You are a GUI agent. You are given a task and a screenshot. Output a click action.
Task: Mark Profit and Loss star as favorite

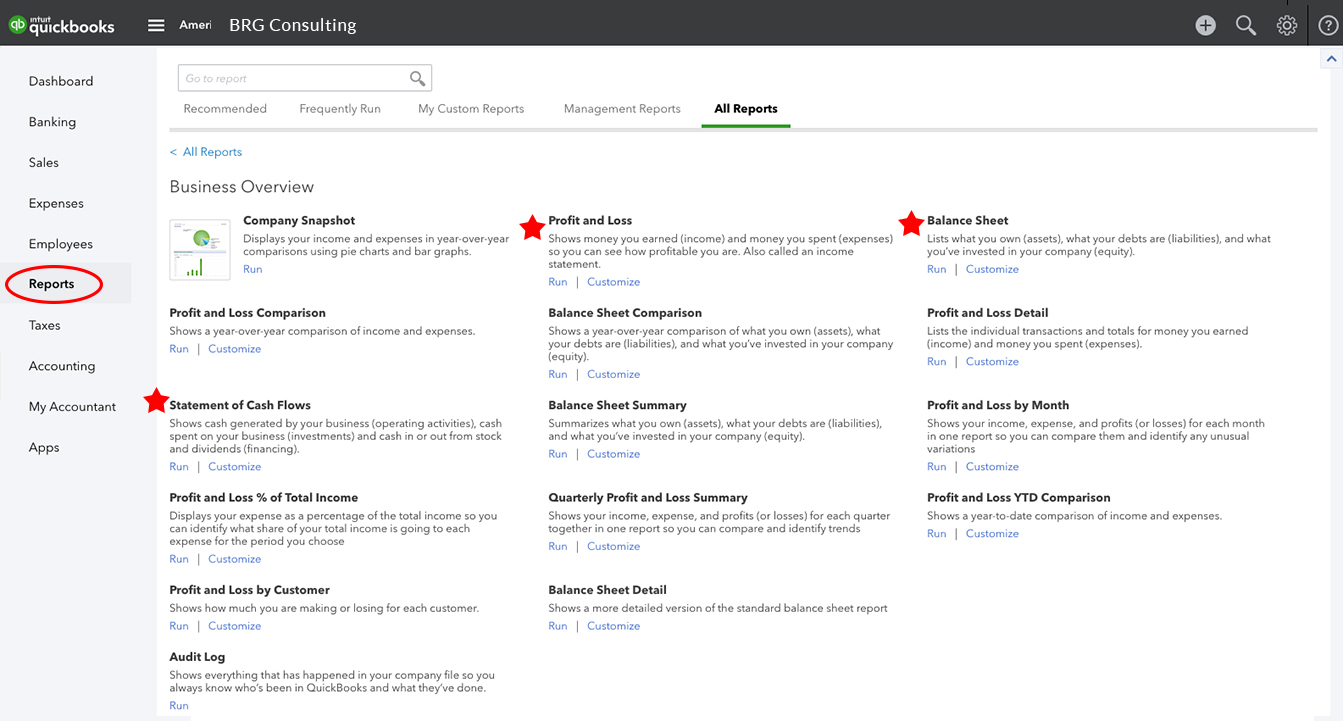pyautogui.click(x=532, y=228)
